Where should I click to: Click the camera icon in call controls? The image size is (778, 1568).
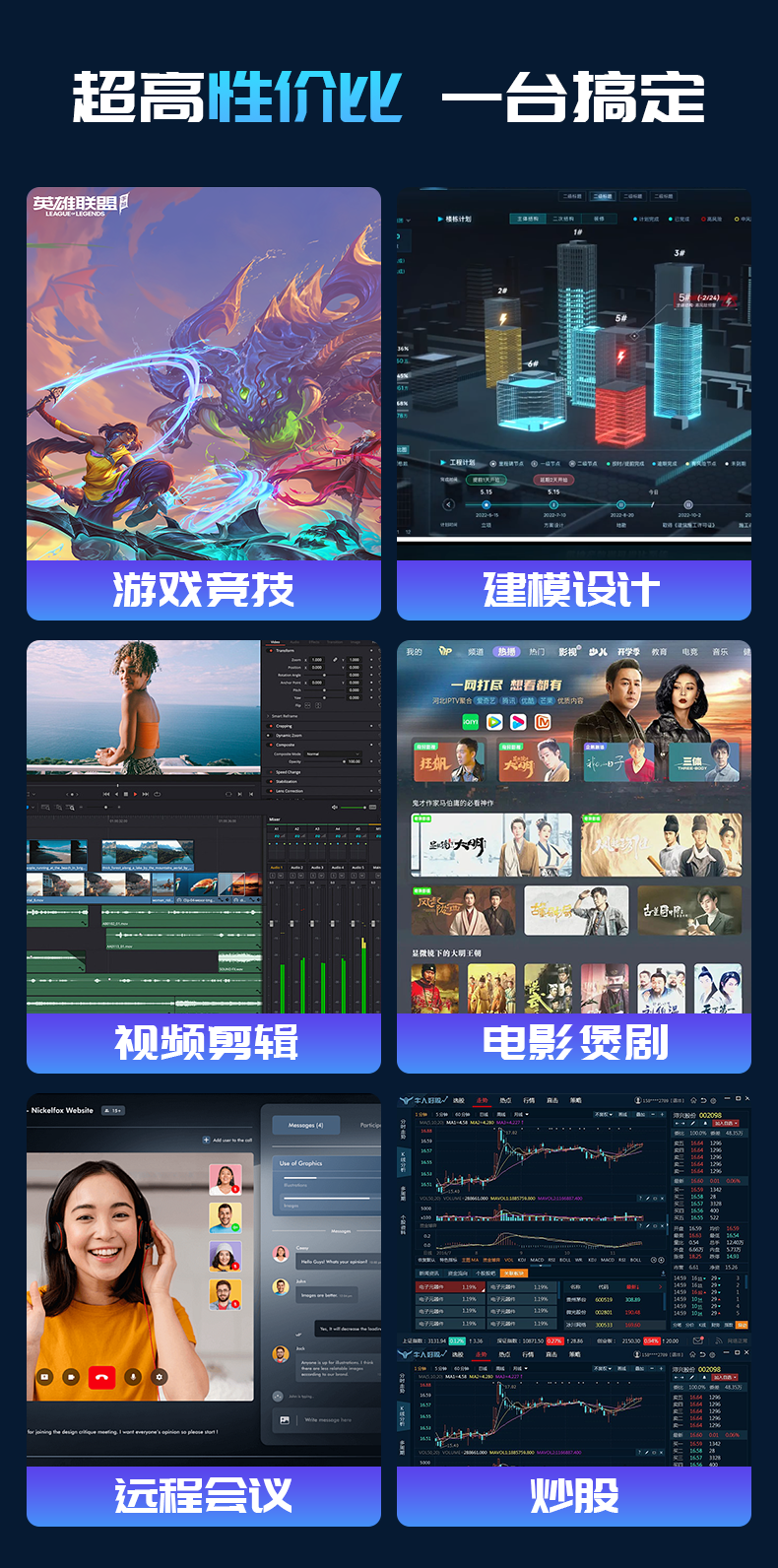coord(71,1377)
